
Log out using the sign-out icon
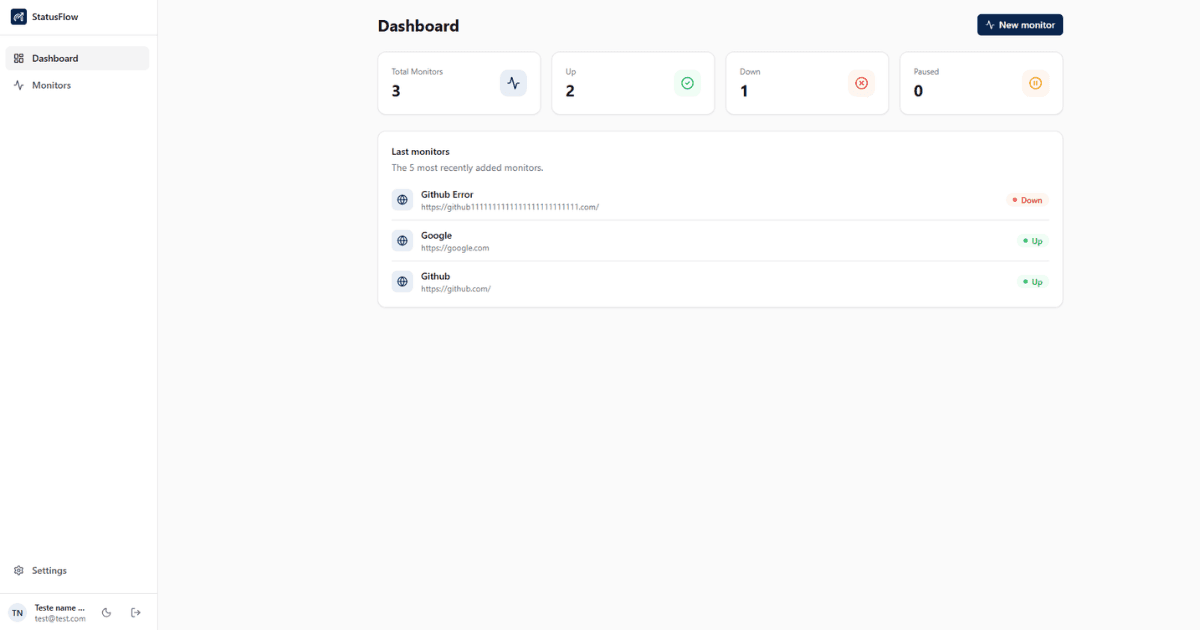[135, 612]
